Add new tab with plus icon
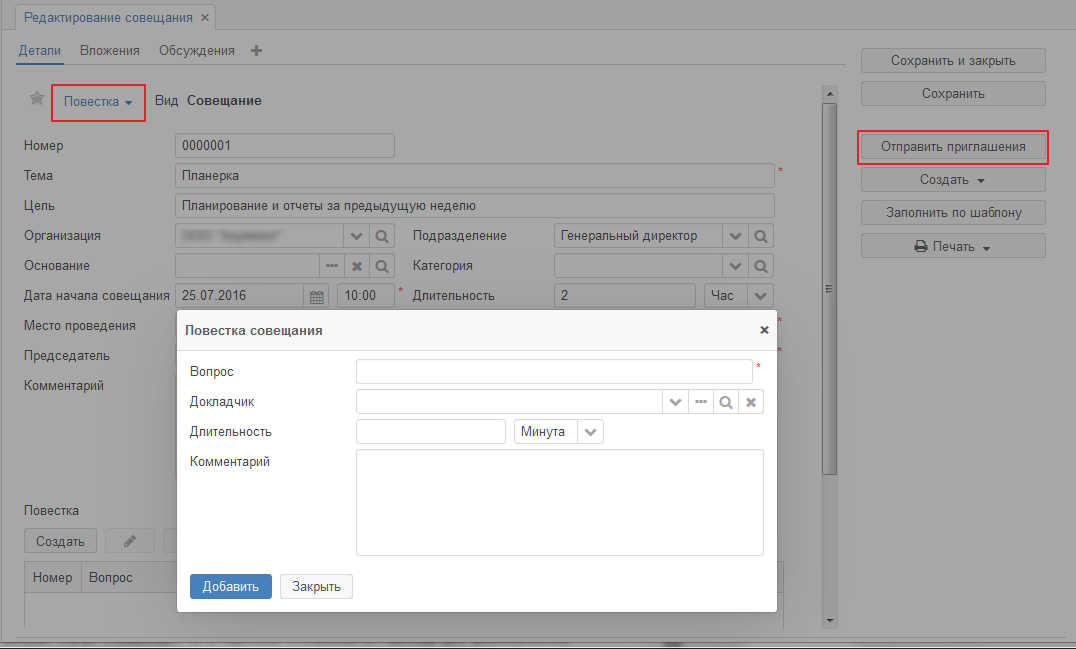The image size is (1076, 649). tap(257, 51)
